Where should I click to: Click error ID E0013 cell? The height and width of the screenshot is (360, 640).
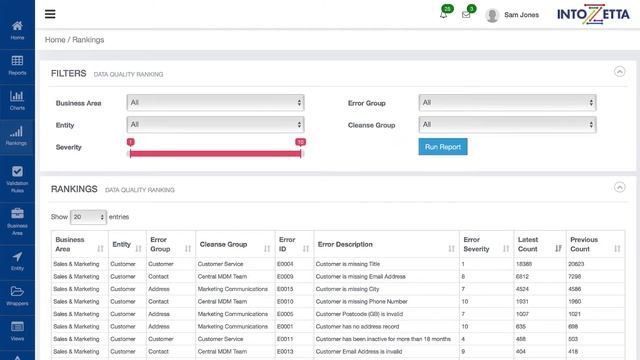click(x=285, y=351)
